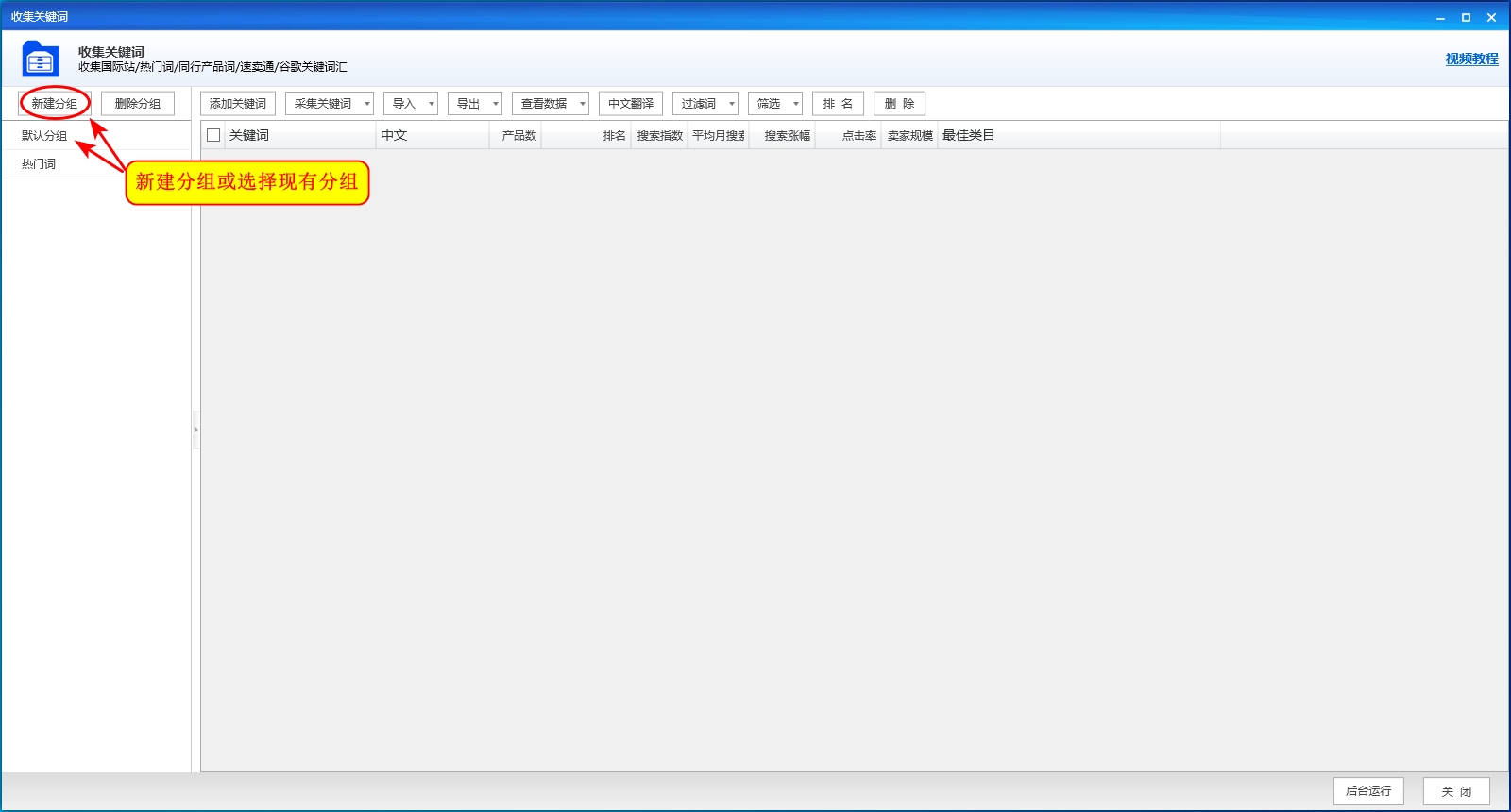The width and height of the screenshot is (1511, 812).
Task: Open the 视频教程 link
Action: (1471, 59)
